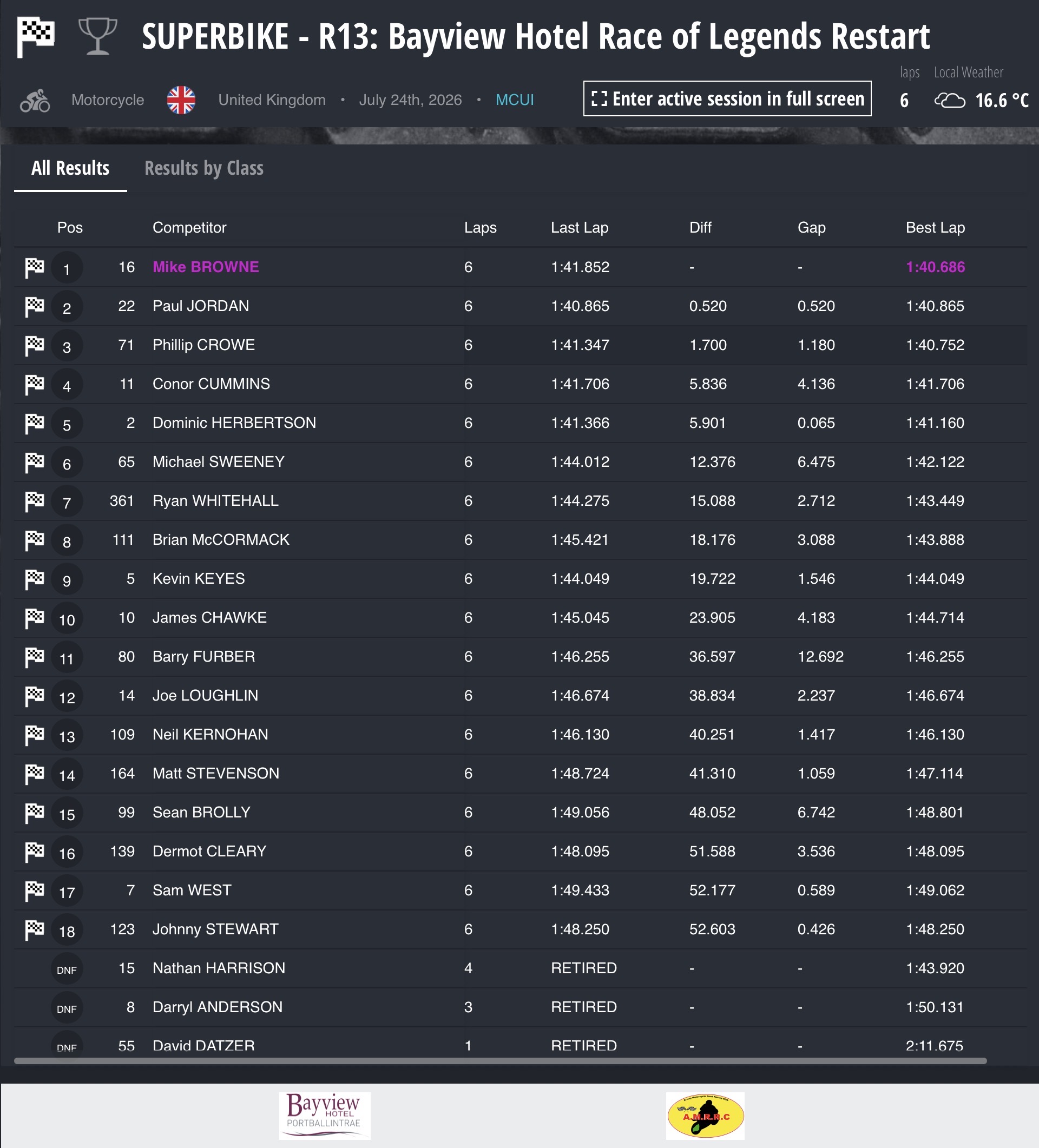The height and width of the screenshot is (1148, 1039).
Task: Click the Gap column header
Action: tap(811, 228)
